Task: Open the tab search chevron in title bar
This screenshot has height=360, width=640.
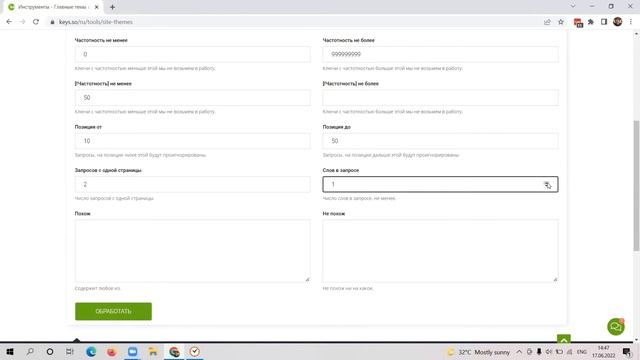Action: [x=573, y=6]
